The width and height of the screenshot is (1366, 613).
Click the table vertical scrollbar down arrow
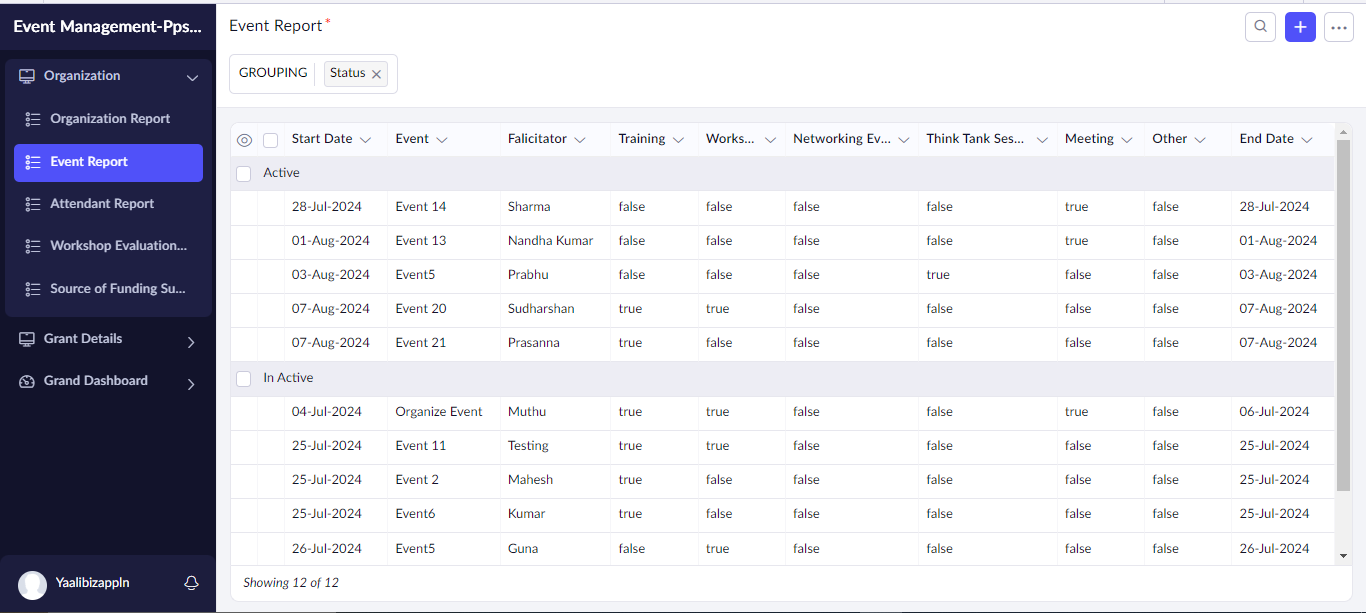(1343, 555)
